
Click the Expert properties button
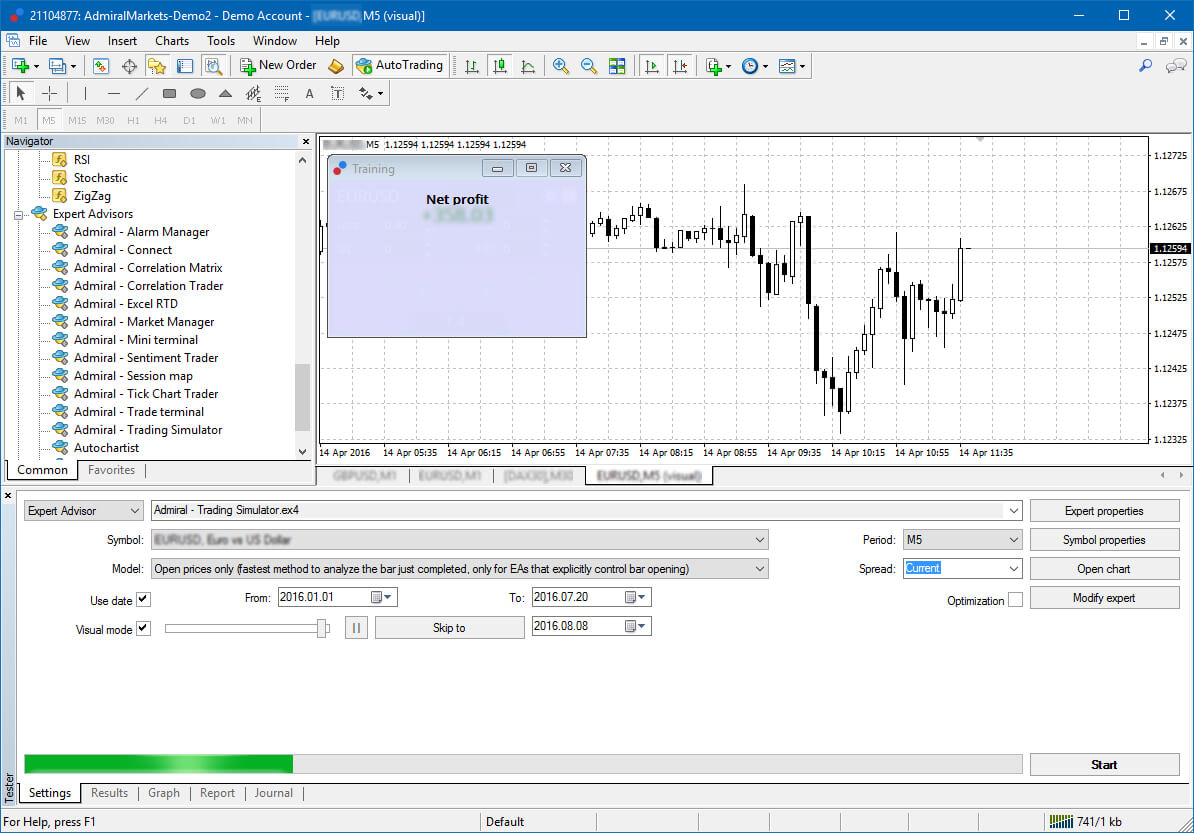pyautogui.click(x=1104, y=511)
